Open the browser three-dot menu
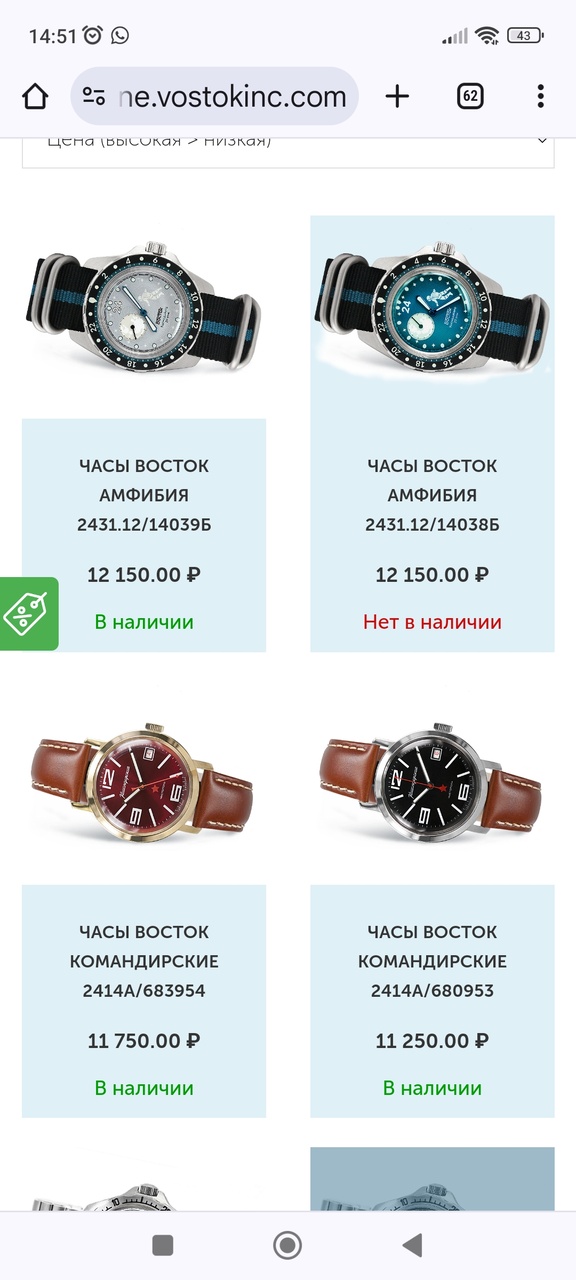The image size is (576, 1280). [540, 96]
